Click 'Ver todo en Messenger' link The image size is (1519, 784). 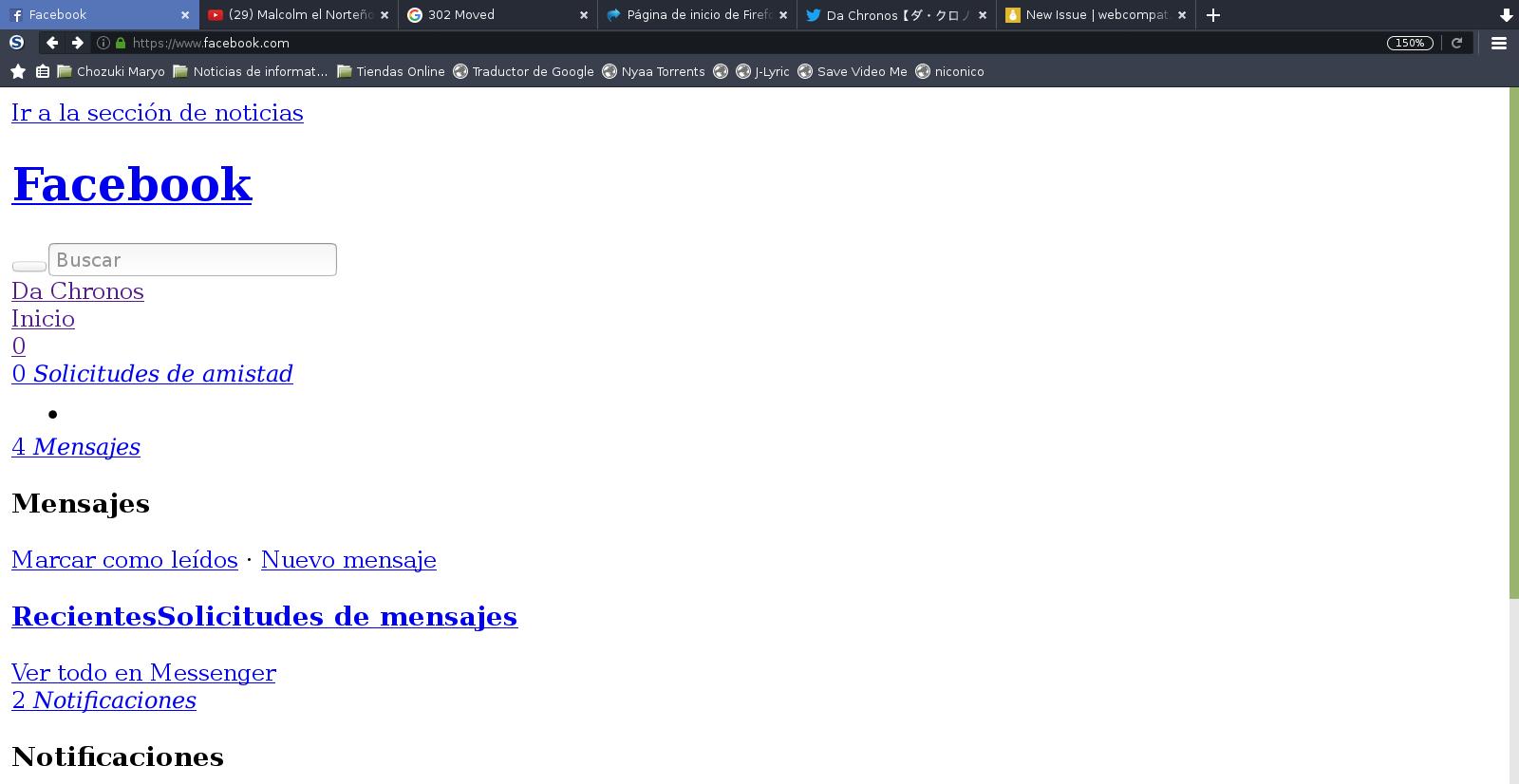pos(143,673)
